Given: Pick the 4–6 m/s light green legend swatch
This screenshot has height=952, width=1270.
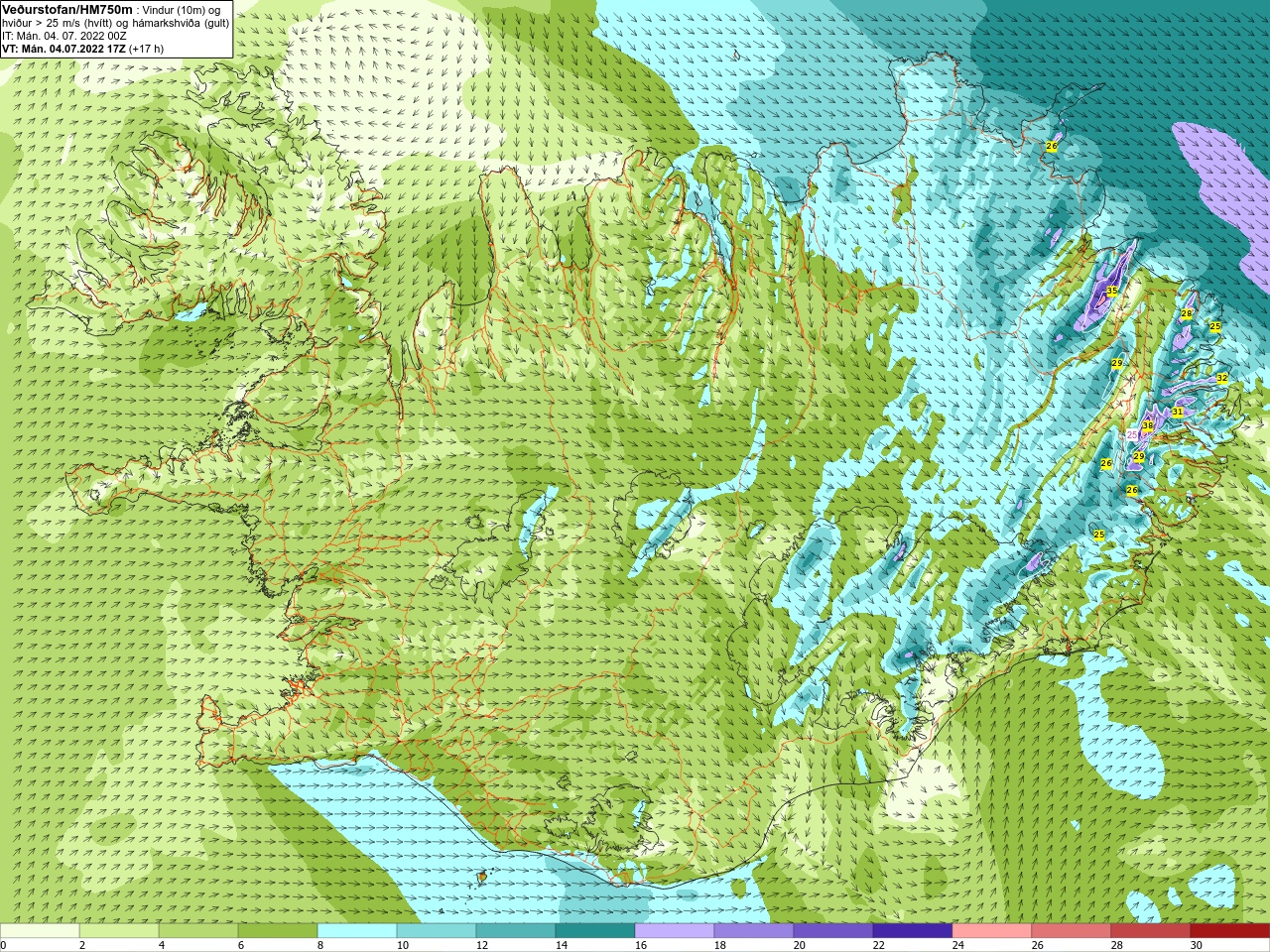Looking at the screenshot, I should coord(198,930).
